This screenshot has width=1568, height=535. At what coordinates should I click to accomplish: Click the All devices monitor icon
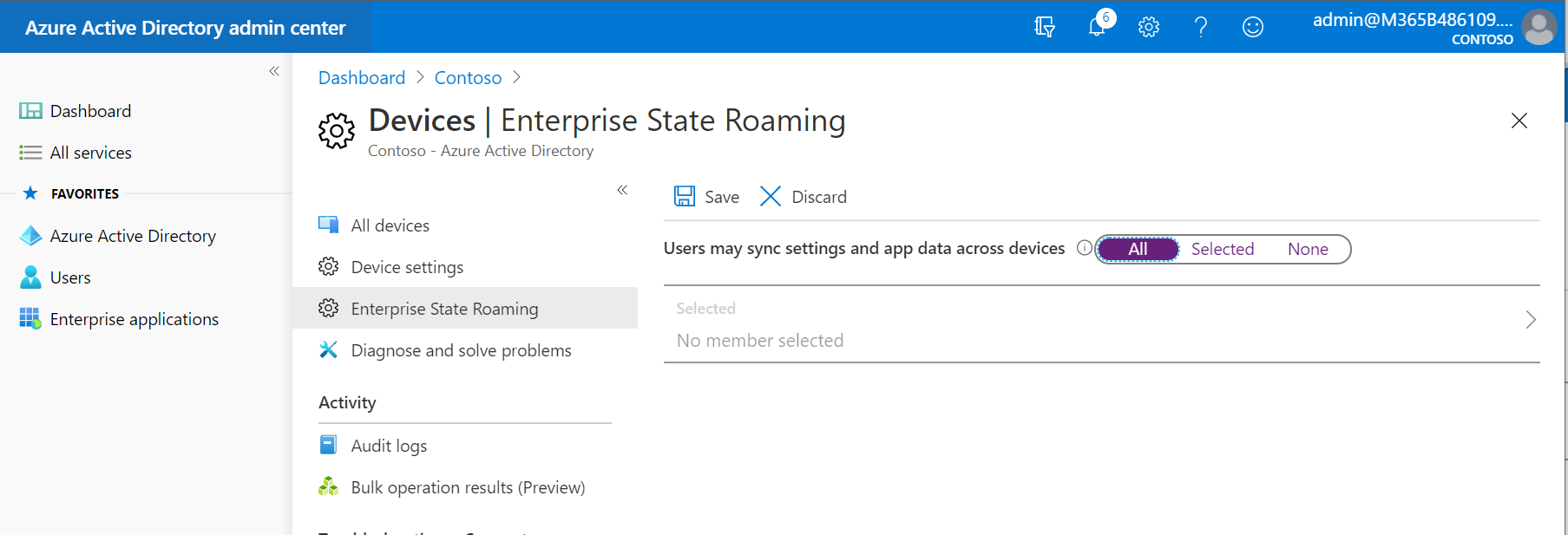pyautogui.click(x=329, y=225)
